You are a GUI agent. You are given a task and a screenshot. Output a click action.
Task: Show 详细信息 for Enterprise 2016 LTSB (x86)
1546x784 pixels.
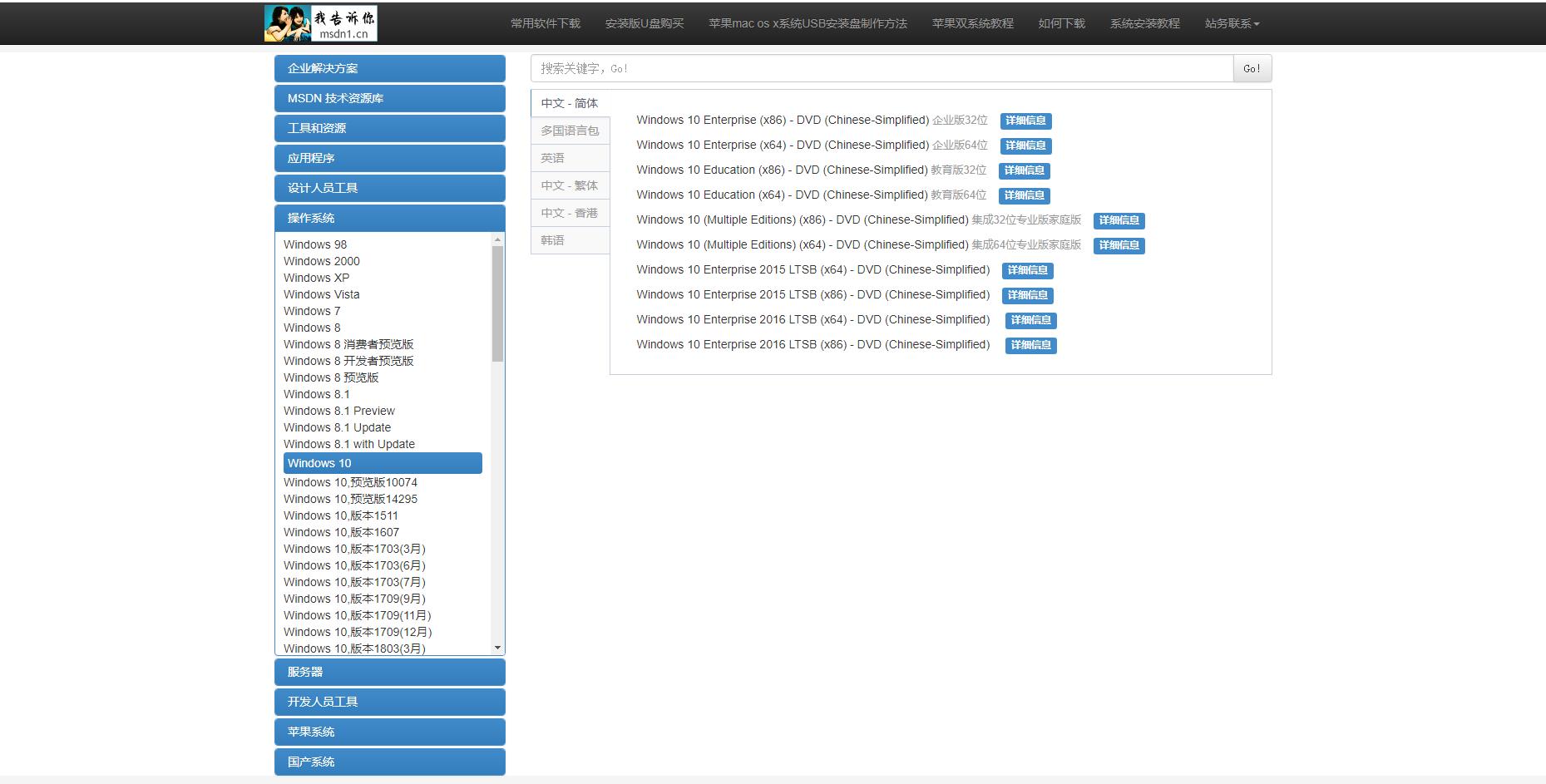(x=1031, y=345)
